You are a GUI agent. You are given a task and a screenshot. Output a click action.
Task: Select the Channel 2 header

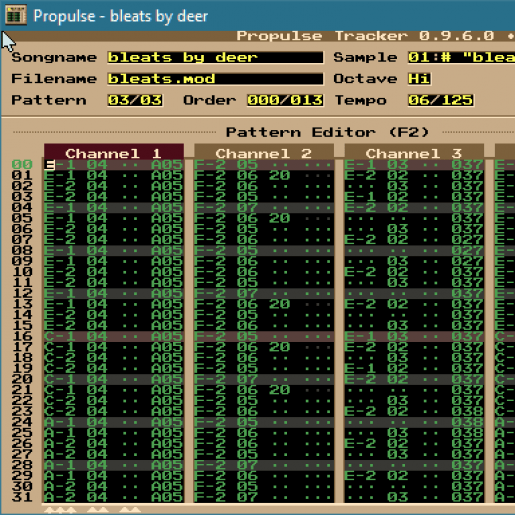point(264,153)
